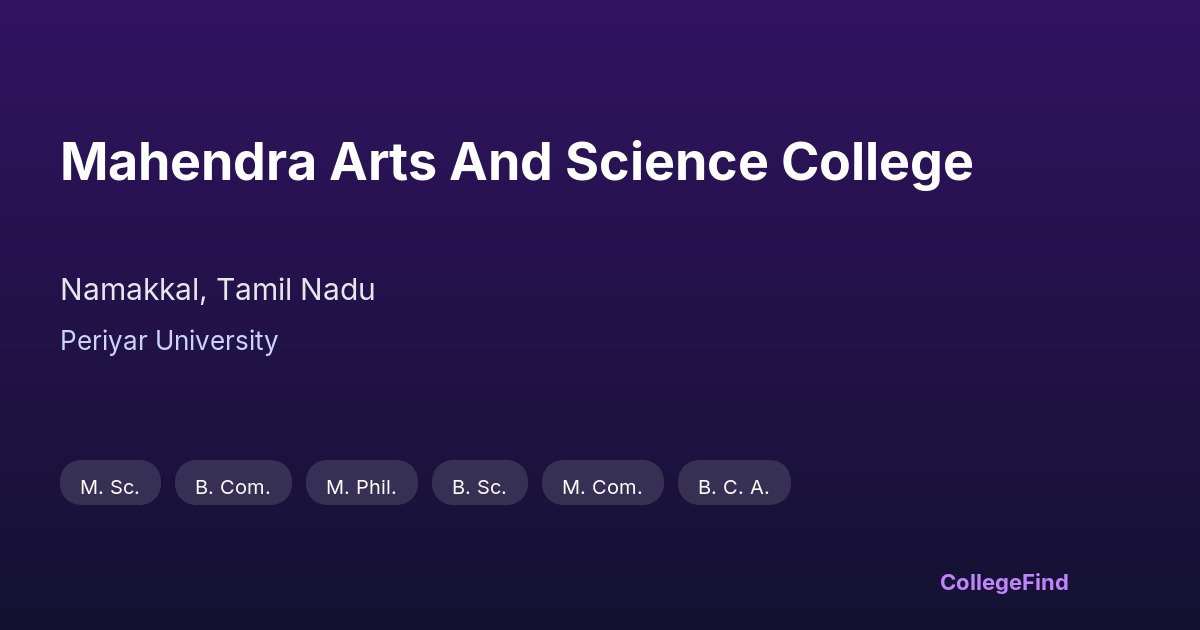Click the city name Namakkal
The height and width of the screenshot is (630, 1200).
133,290
